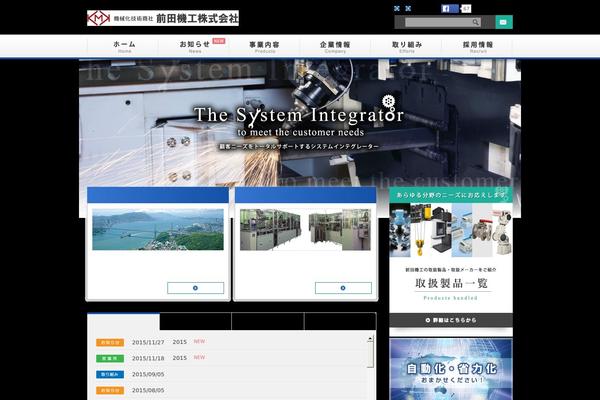Click the blue tag on 2015/09/05 row

[110, 374]
